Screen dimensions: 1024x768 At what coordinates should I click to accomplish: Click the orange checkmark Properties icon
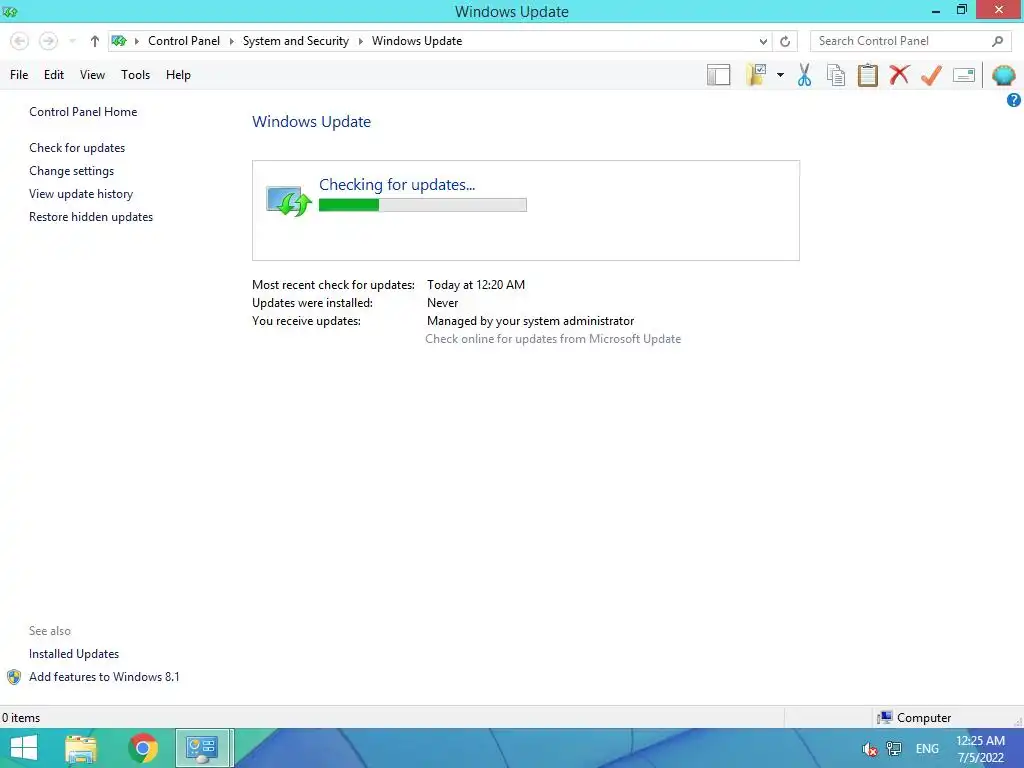pos(931,75)
